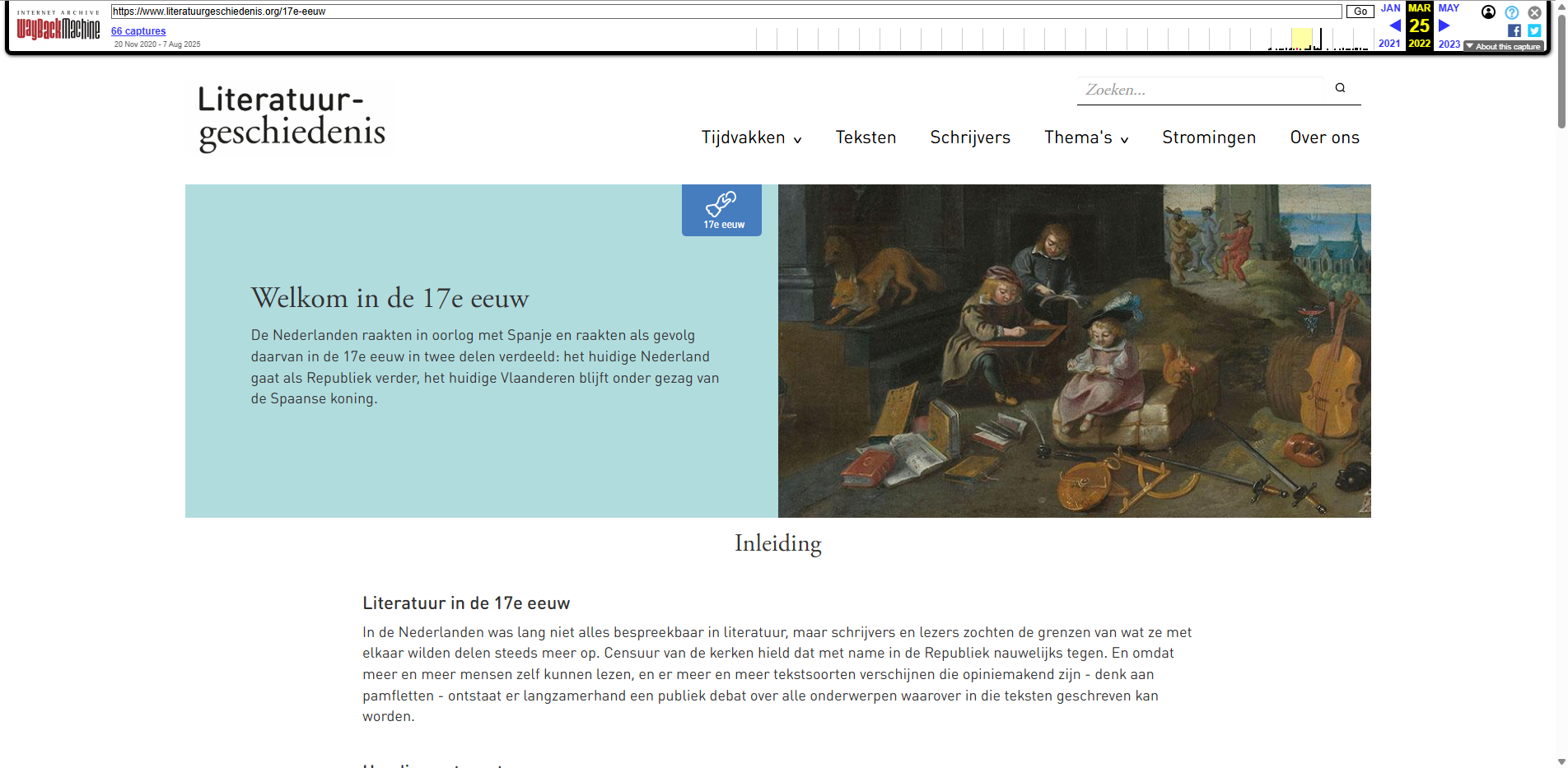Expand the Tijdvakken dropdown menu
Screen dimensions: 1568x768
pyautogui.click(x=751, y=138)
